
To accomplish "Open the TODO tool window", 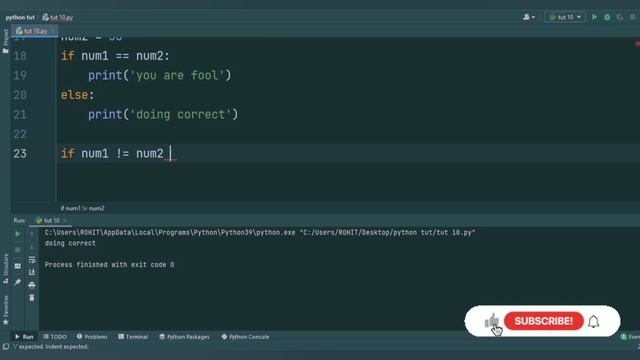I will pyautogui.click(x=55, y=337).
